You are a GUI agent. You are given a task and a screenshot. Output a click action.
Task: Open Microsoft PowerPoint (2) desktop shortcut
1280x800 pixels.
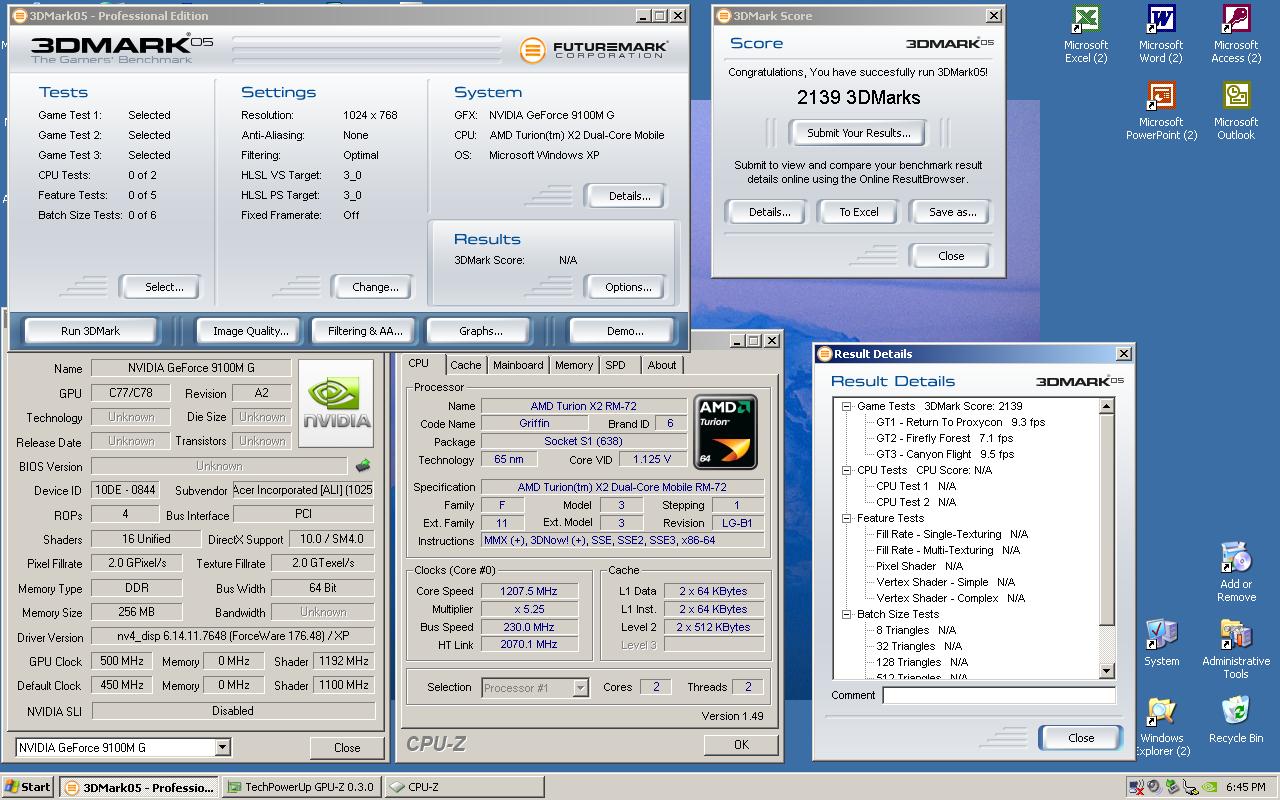click(1161, 111)
